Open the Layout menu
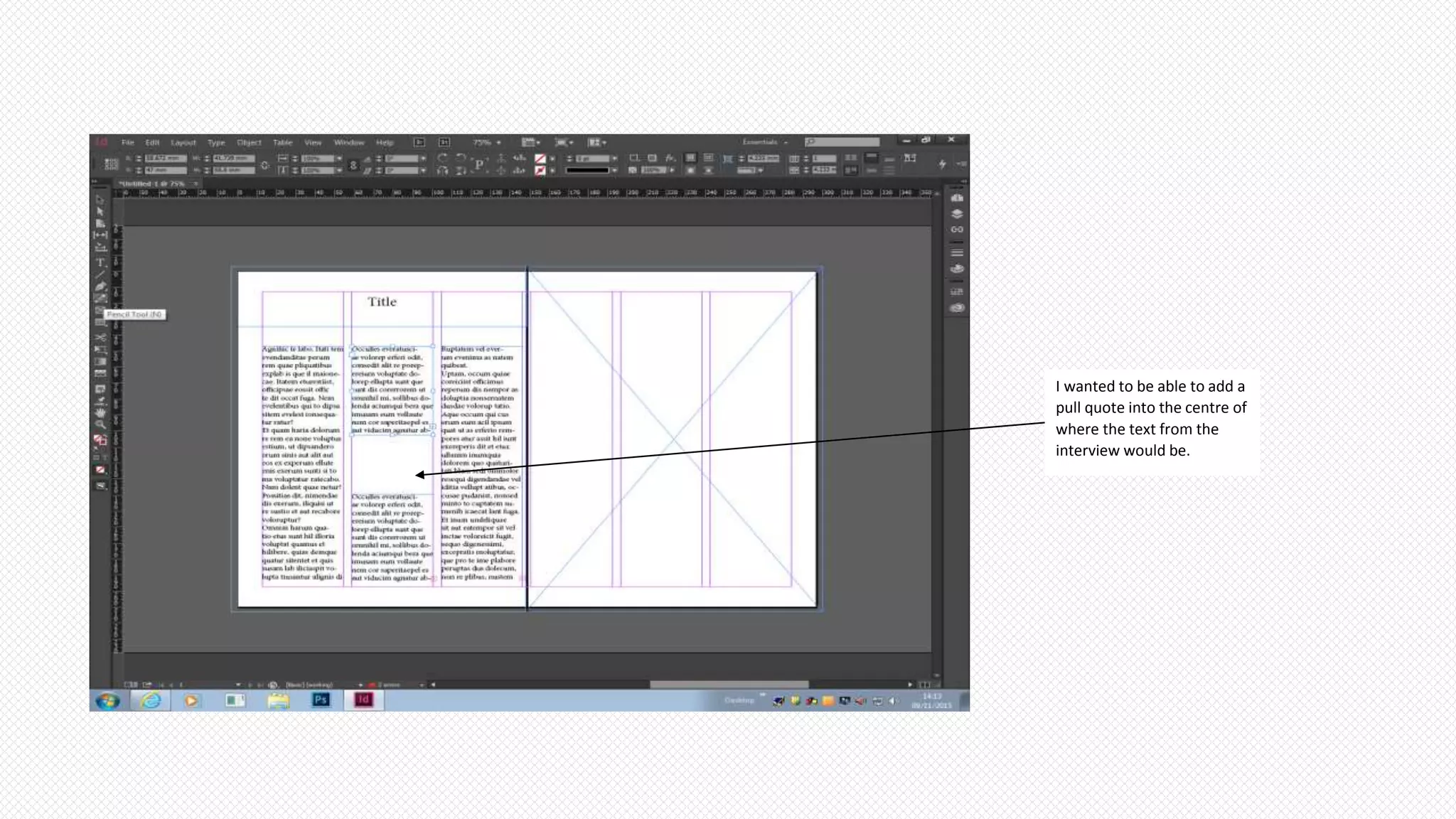Image resolution: width=1456 pixels, height=819 pixels. point(183,143)
